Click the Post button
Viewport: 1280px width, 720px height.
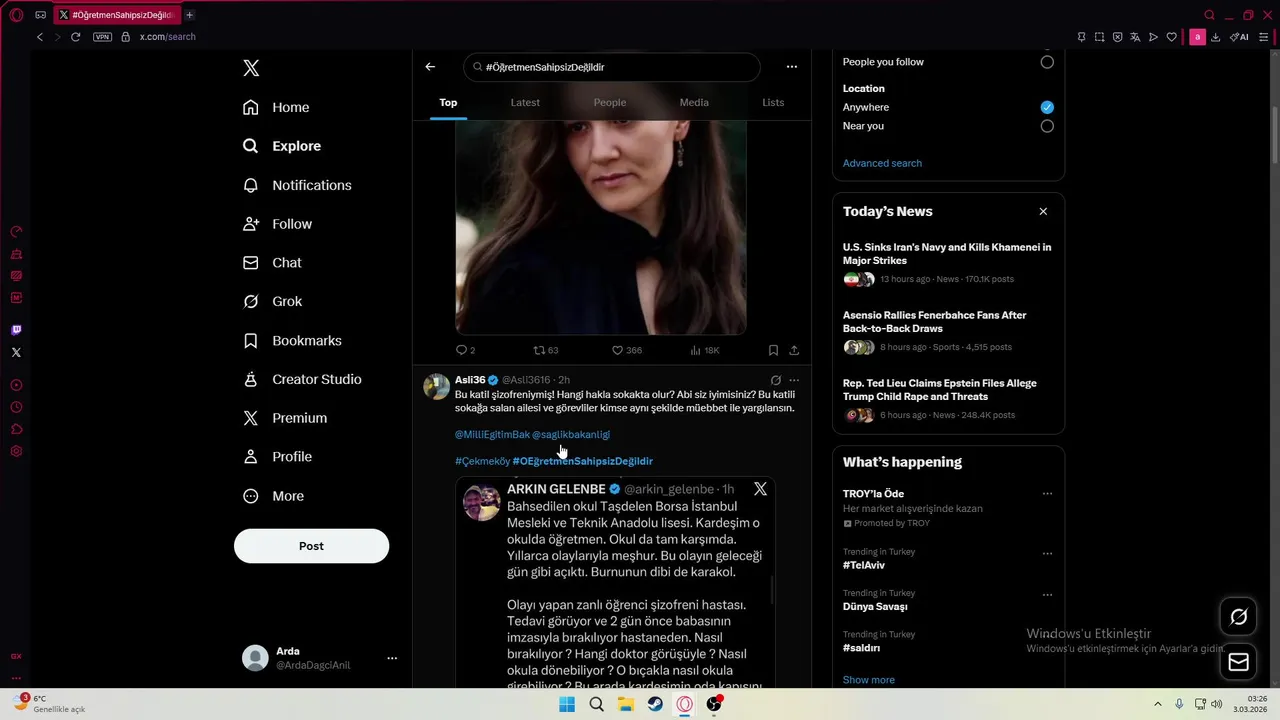pyautogui.click(x=311, y=546)
